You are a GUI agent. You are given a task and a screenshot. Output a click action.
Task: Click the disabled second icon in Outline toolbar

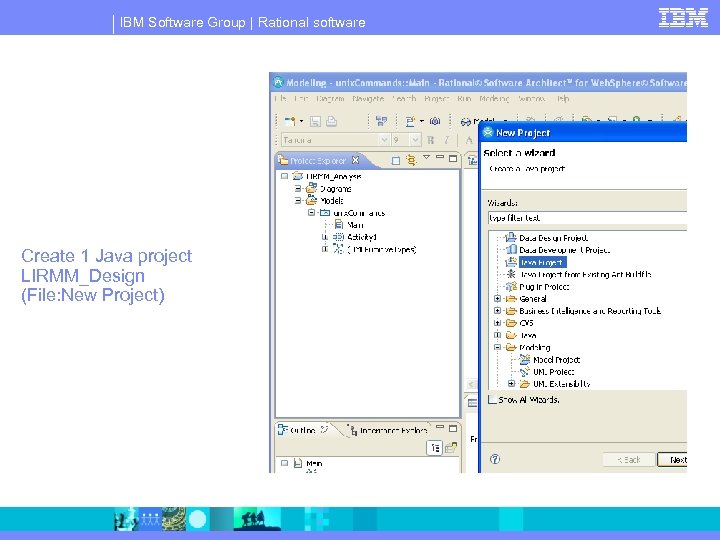click(x=451, y=447)
